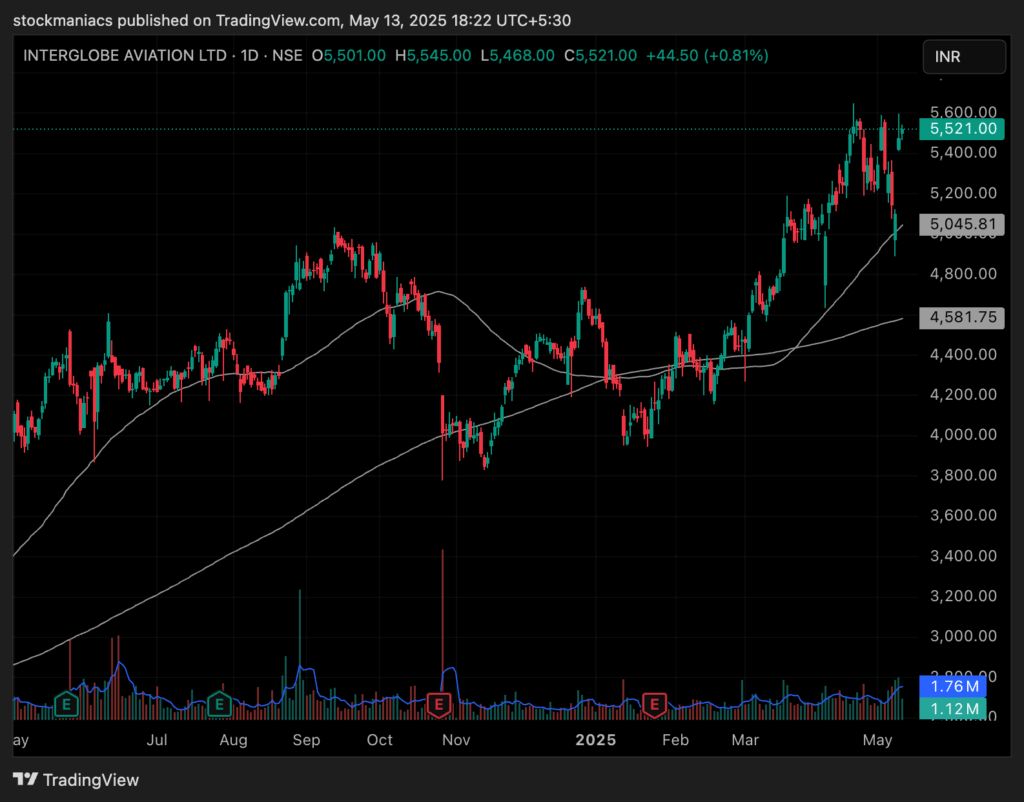1024x802 pixels.
Task: Open the INR currency selector
Action: [964, 57]
